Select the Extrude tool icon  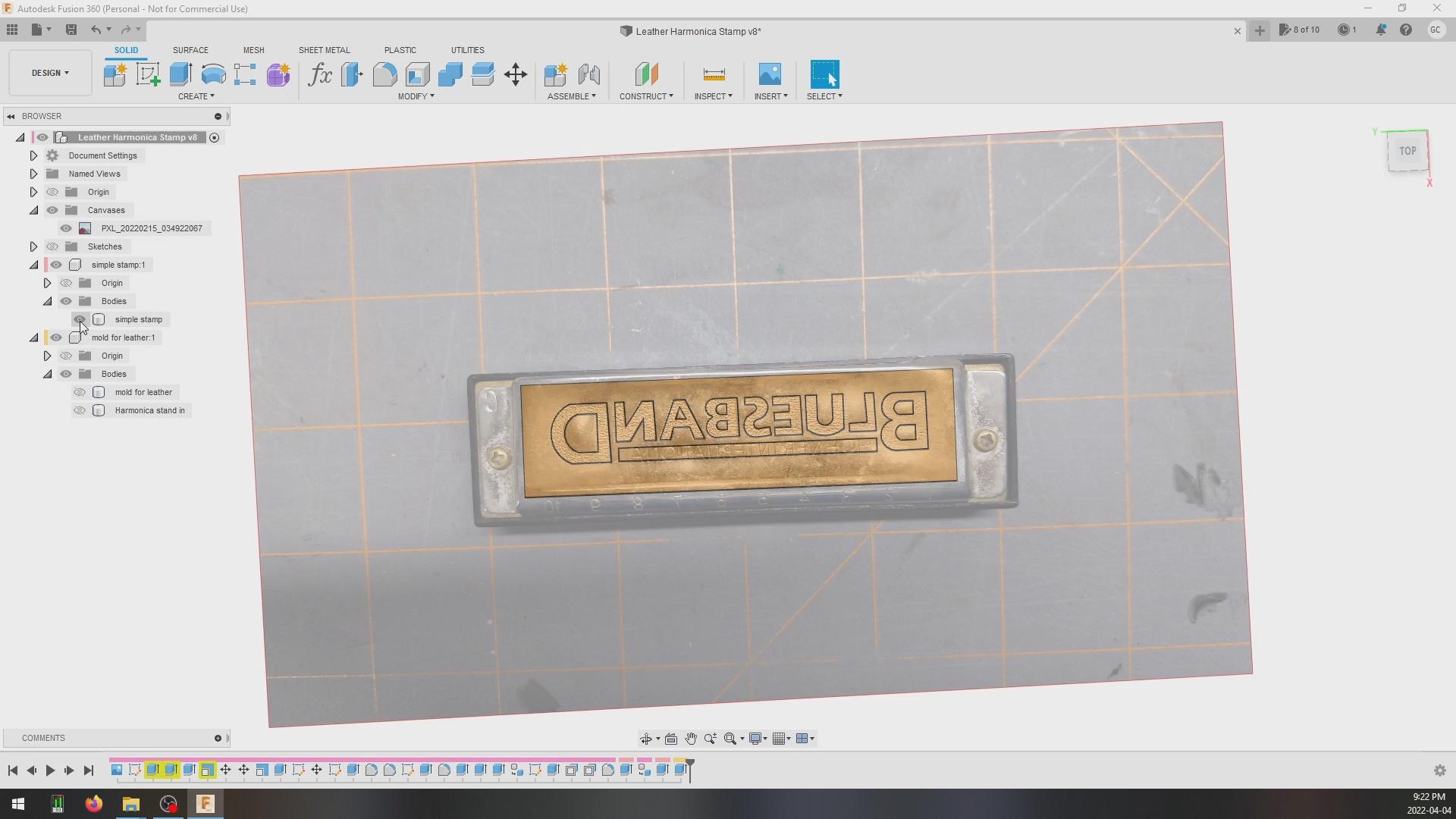pos(180,74)
